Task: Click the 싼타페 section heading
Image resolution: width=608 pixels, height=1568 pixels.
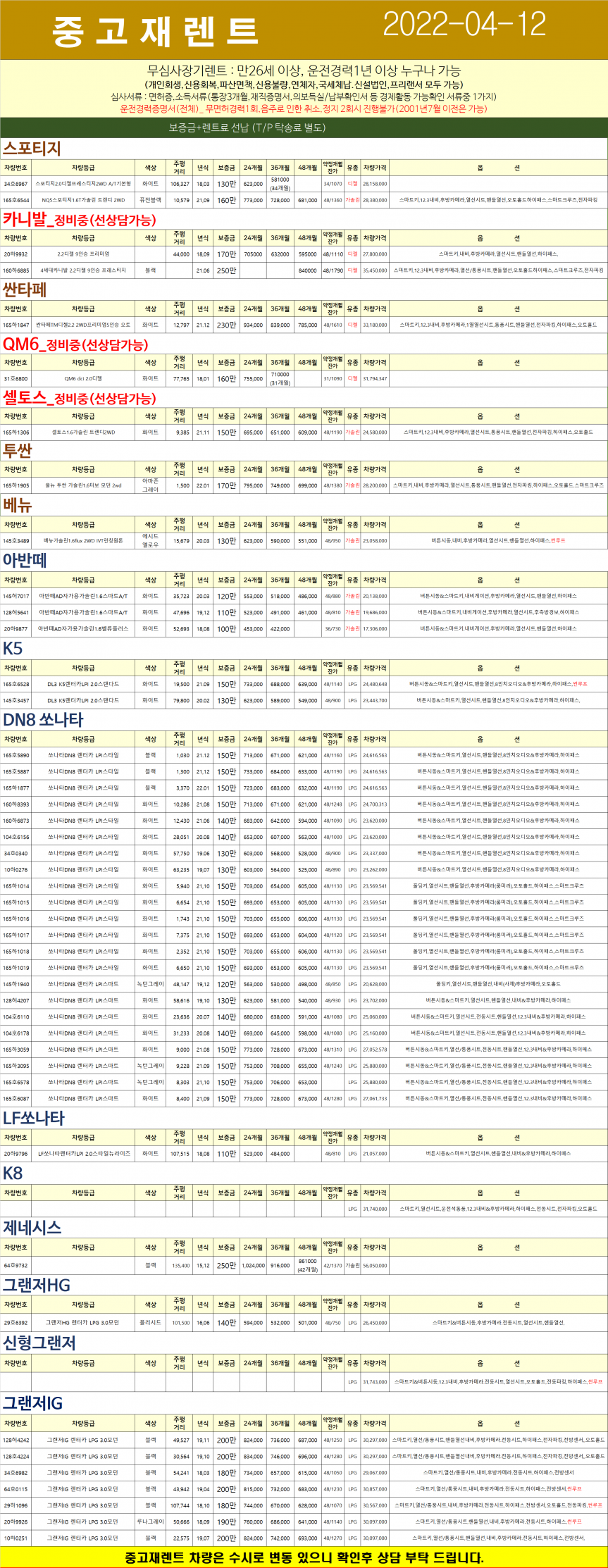Action: click(25, 290)
